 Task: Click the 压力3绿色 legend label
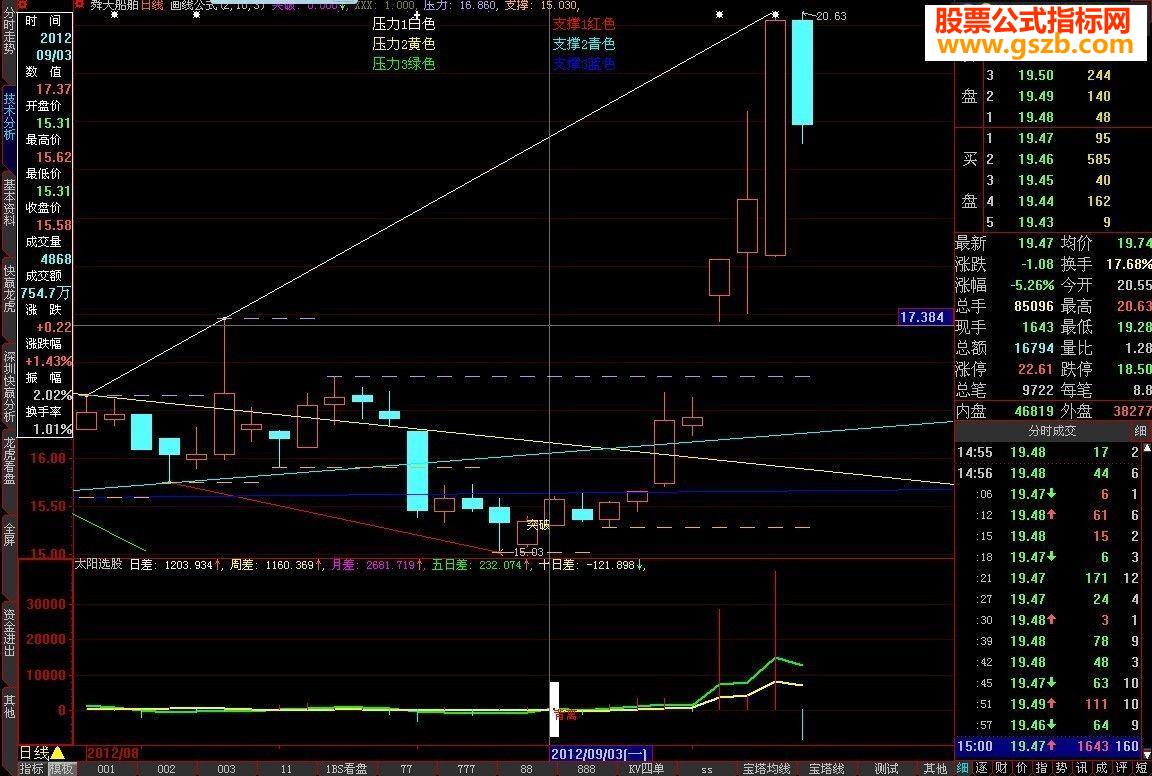[403, 64]
